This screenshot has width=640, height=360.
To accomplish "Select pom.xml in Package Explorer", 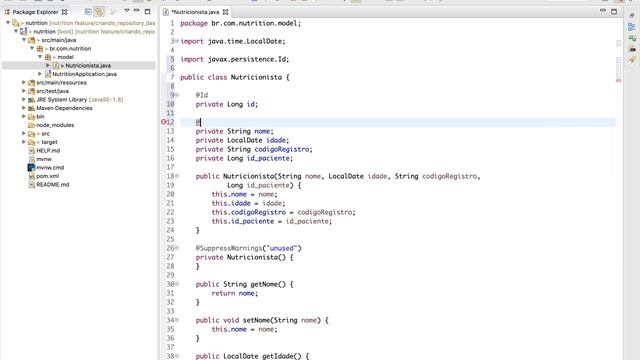I will 47,176.
